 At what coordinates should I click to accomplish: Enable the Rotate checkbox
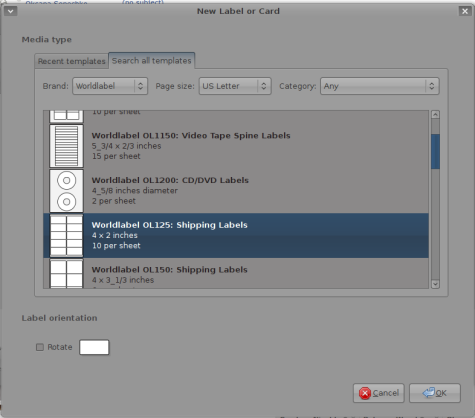[x=40, y=347]
